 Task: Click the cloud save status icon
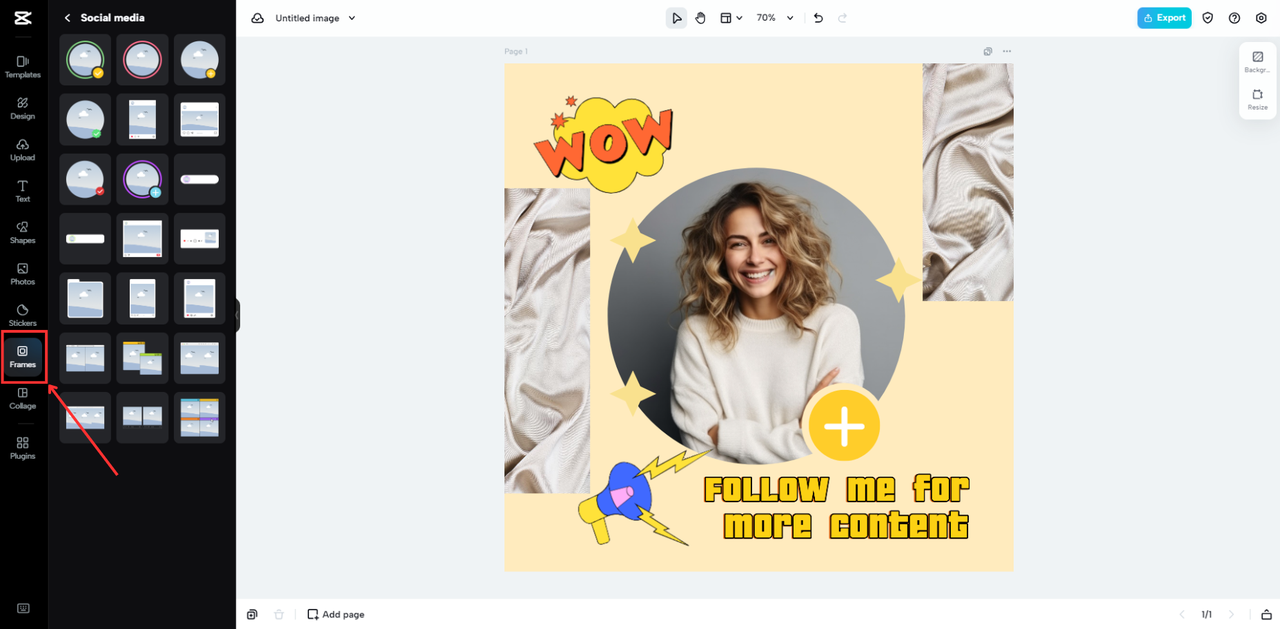257,18
